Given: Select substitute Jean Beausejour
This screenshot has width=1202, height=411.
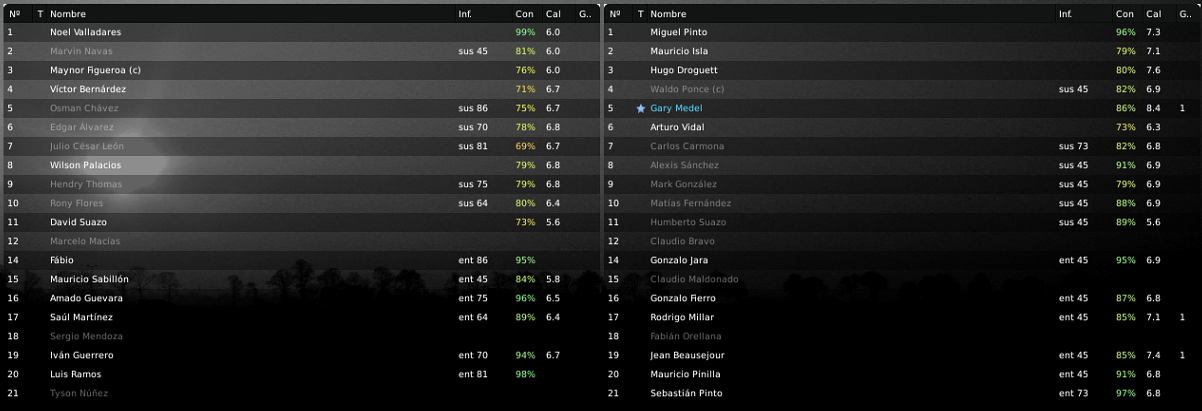Looking at the screenshot, I should 686,355.
